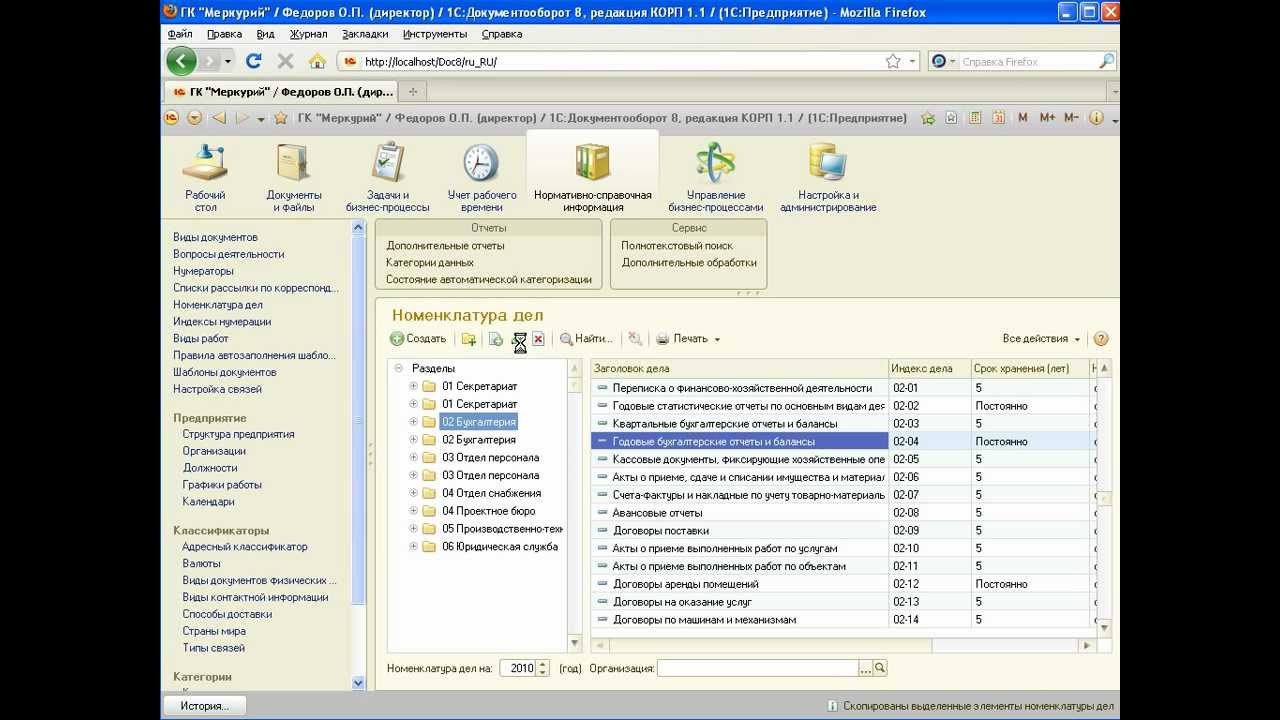Open the Документы и файлы section
This screenshot has height=720, width=1280.
[294, 176]
